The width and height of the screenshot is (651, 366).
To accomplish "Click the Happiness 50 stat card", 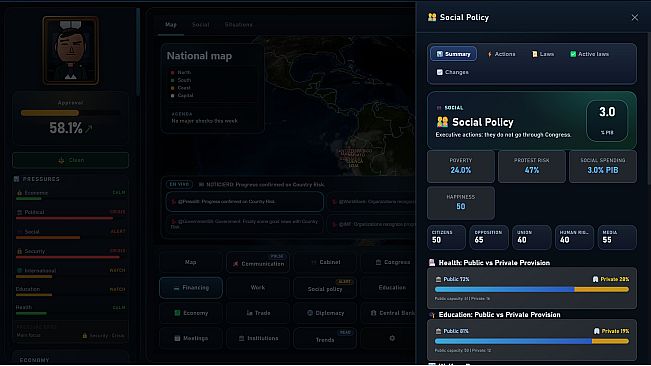I will pyautogui.click(x=461, y=203).
